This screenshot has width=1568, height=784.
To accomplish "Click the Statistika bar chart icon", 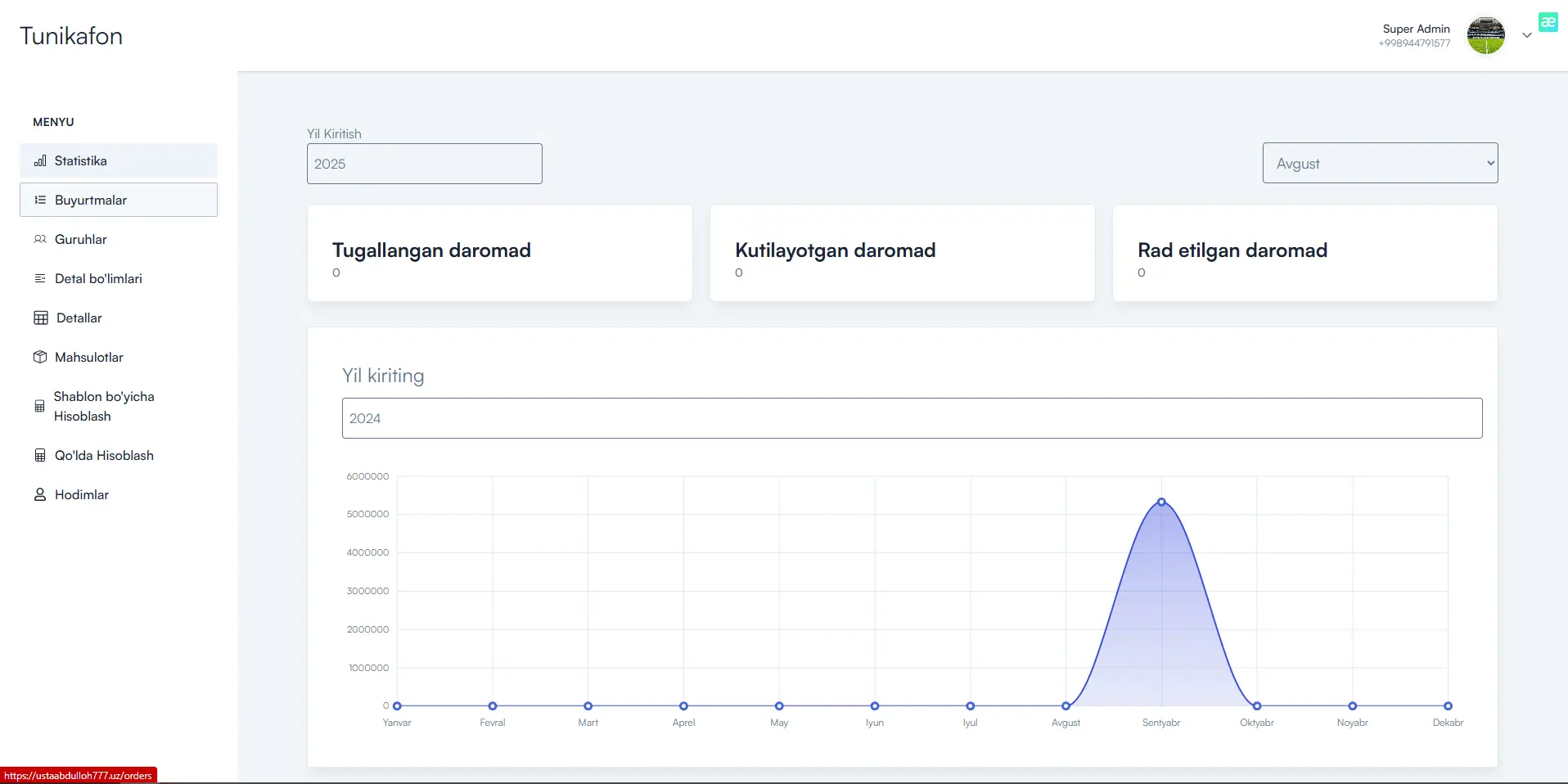I will (x=40, y=161).
